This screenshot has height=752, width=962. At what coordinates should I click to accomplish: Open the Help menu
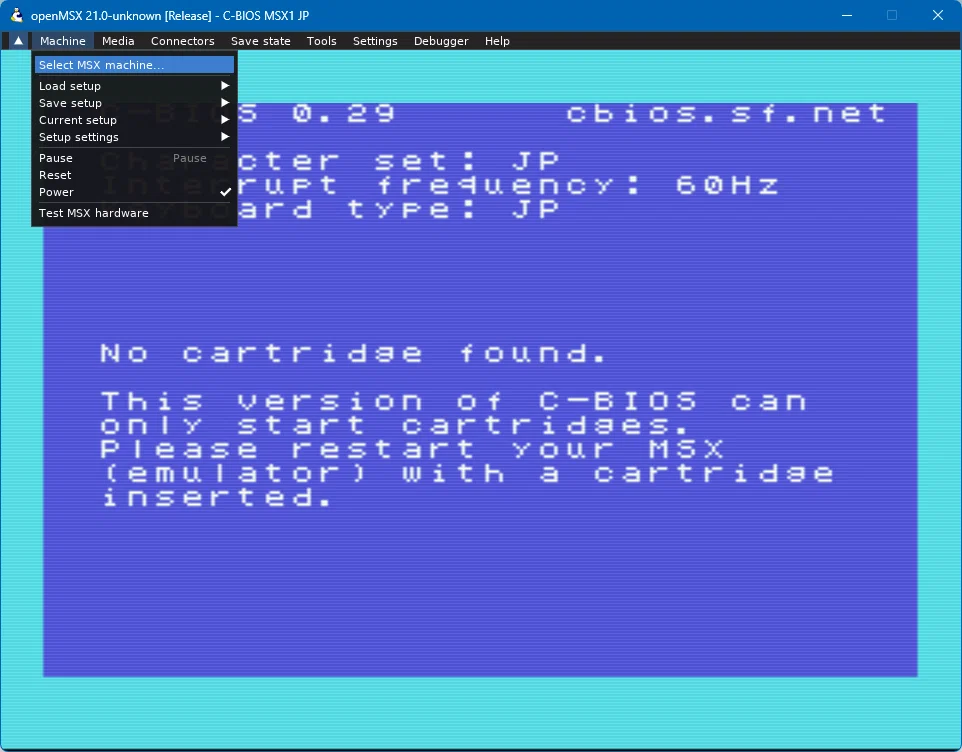(497, 41)
